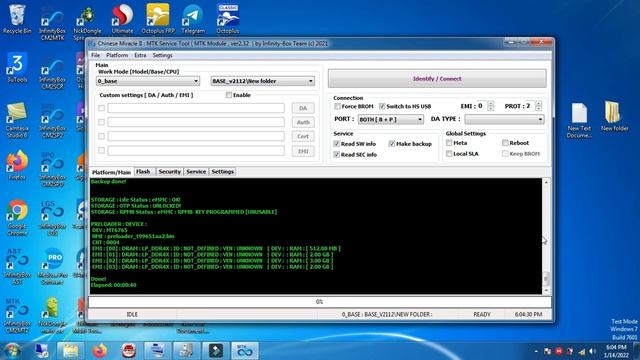Switch to the Flash tab

144,171
